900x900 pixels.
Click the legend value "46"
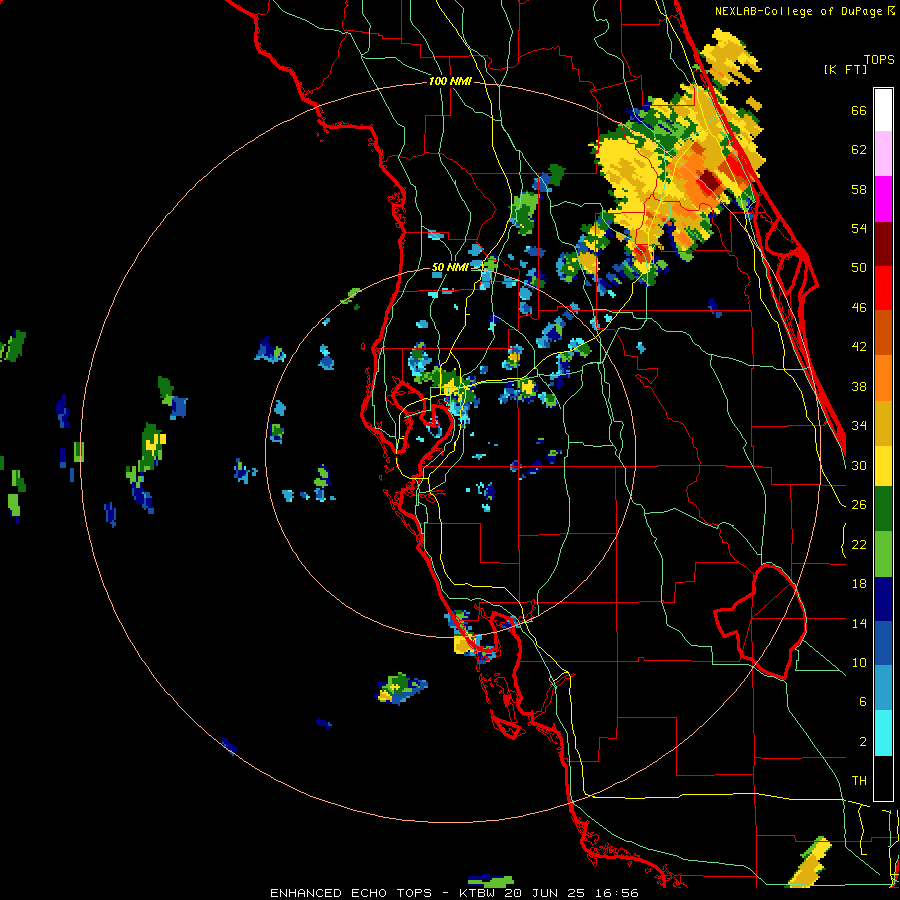[859, 307]
